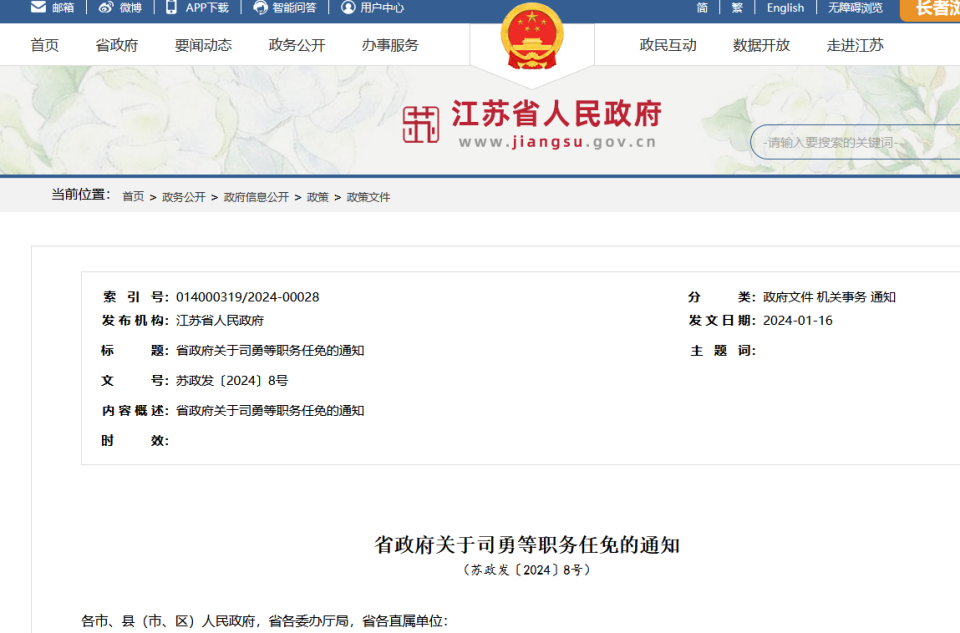Select 走进江苏 in the navigation bar
The width and height of the screenshot is (960, 633).
pyautogui.click(x=855, y=45)
